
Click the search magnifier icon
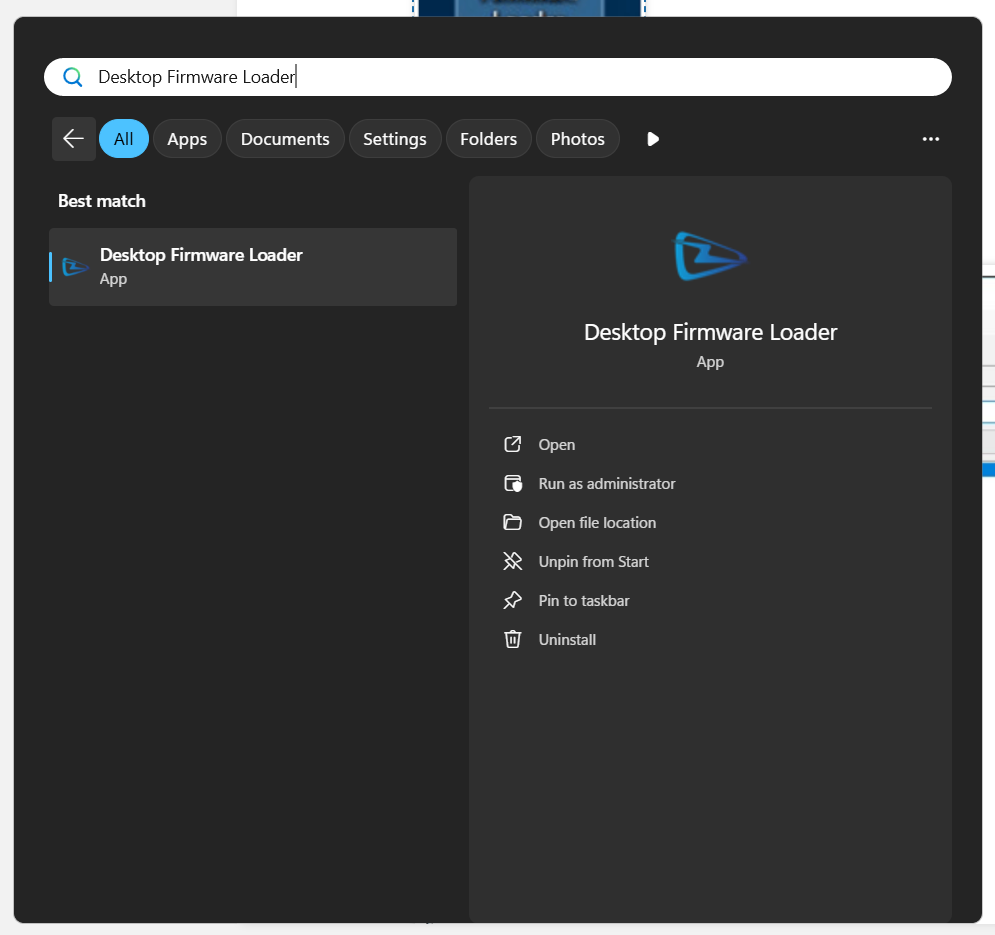point(73,77)
